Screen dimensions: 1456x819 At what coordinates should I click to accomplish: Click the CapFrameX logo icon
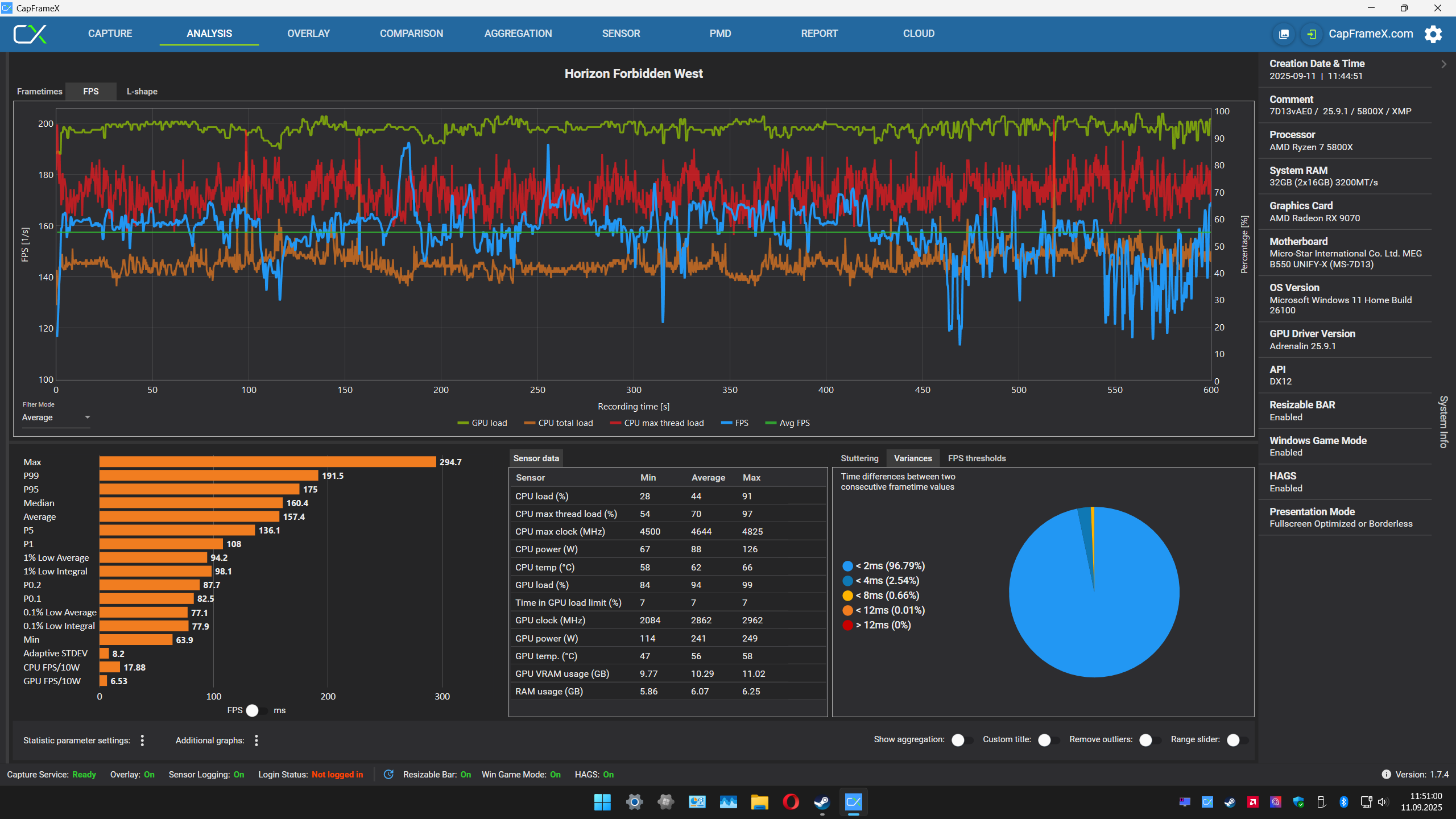tap(30, 34)
